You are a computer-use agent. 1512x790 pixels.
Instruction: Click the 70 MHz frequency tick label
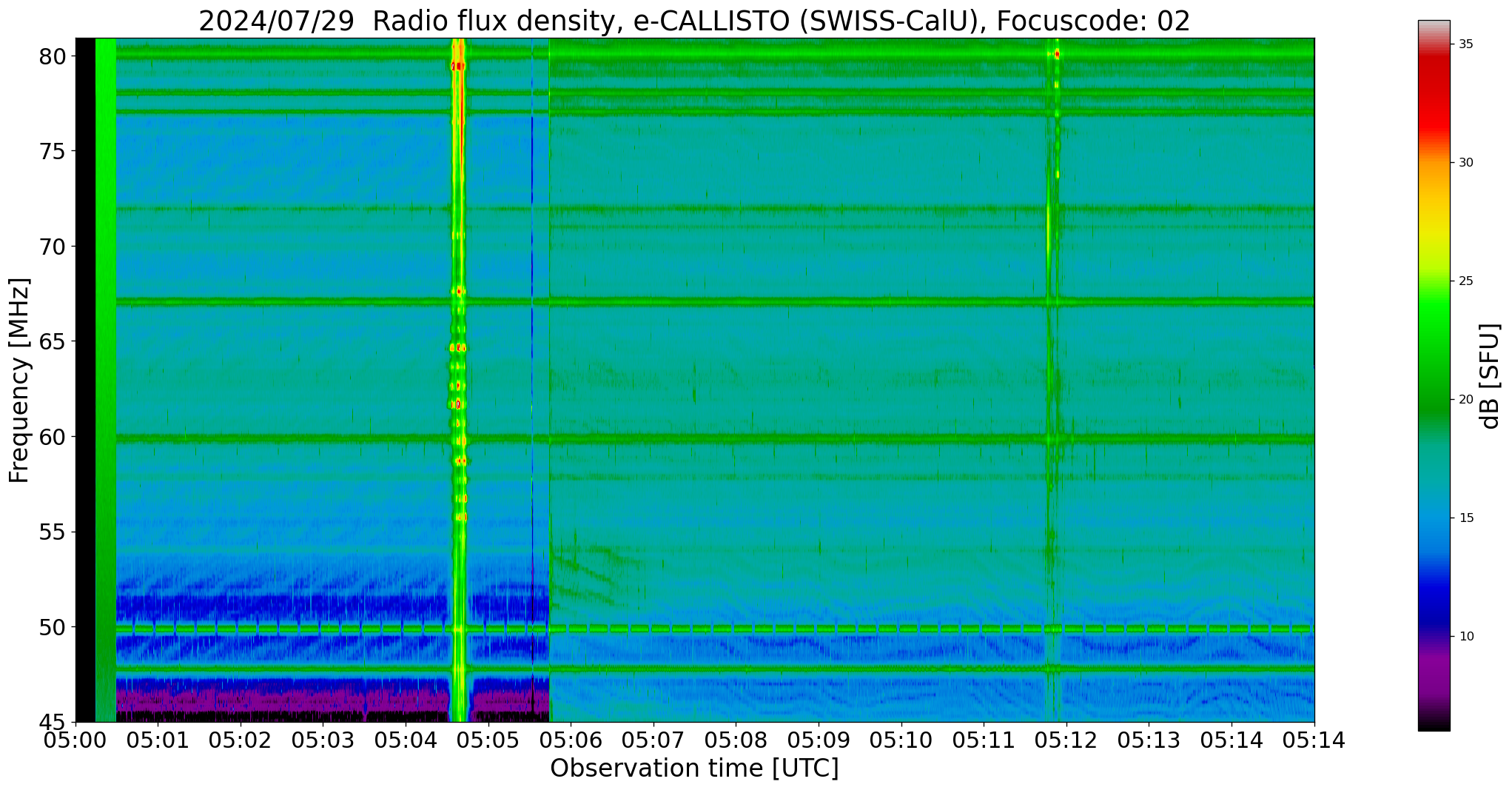click(53, 247)
